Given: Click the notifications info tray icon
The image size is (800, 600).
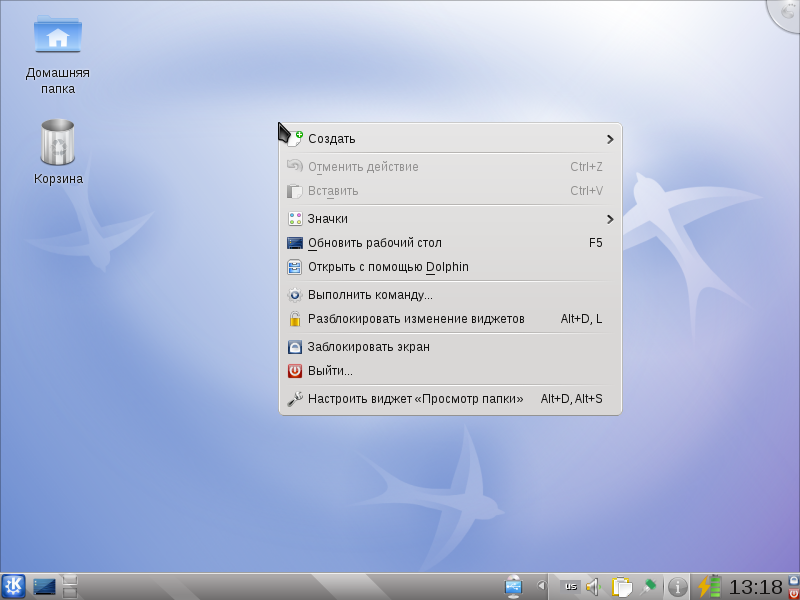Looking at the screenshot, I should 678,587.
